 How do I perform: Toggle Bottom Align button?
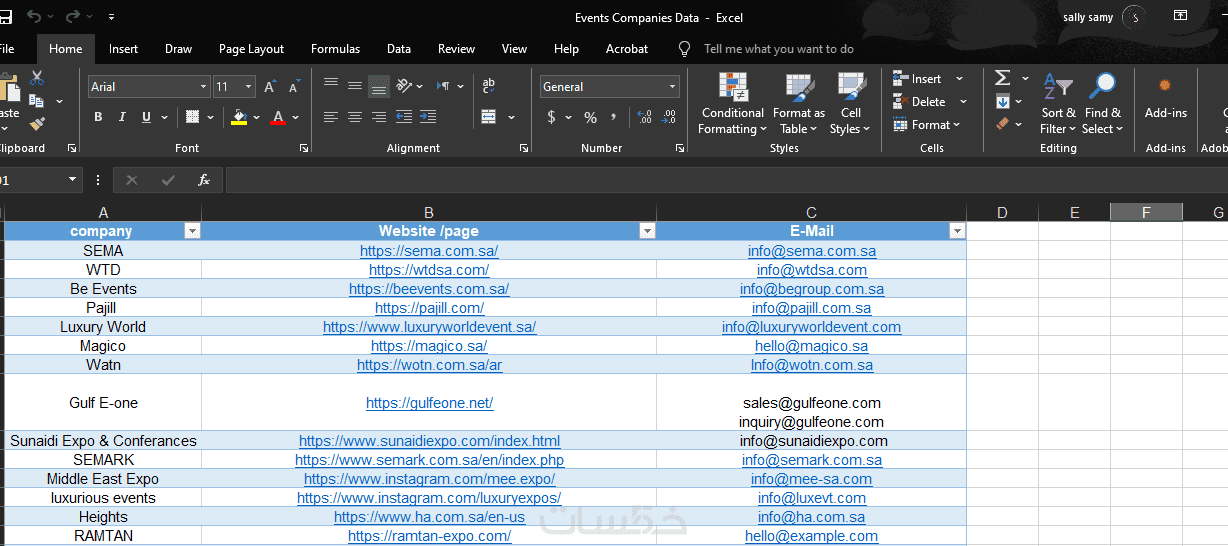pyautogui.click(x=379, y=86)
